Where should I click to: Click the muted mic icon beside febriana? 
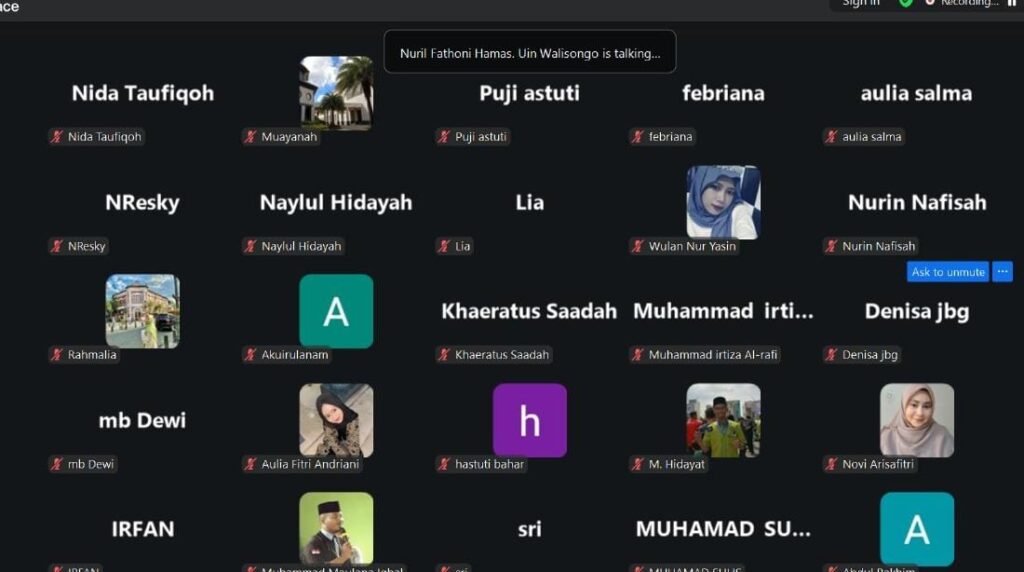click(637, 136)
